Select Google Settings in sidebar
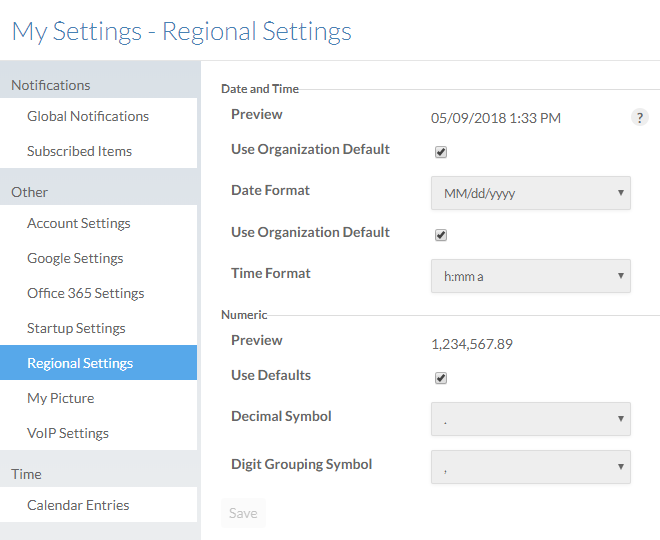 tap(75, 258)
